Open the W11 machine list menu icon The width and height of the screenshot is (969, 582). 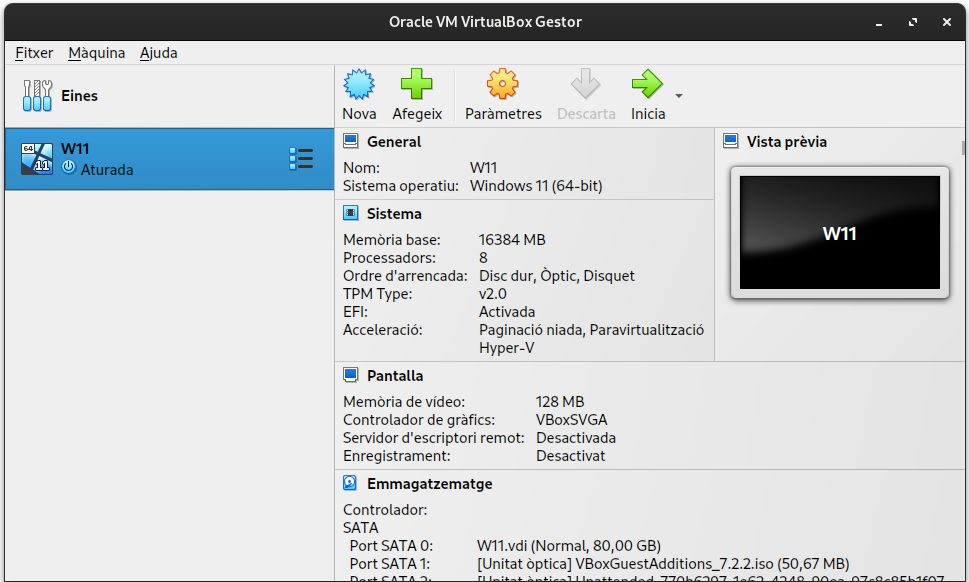coord(300,159)
